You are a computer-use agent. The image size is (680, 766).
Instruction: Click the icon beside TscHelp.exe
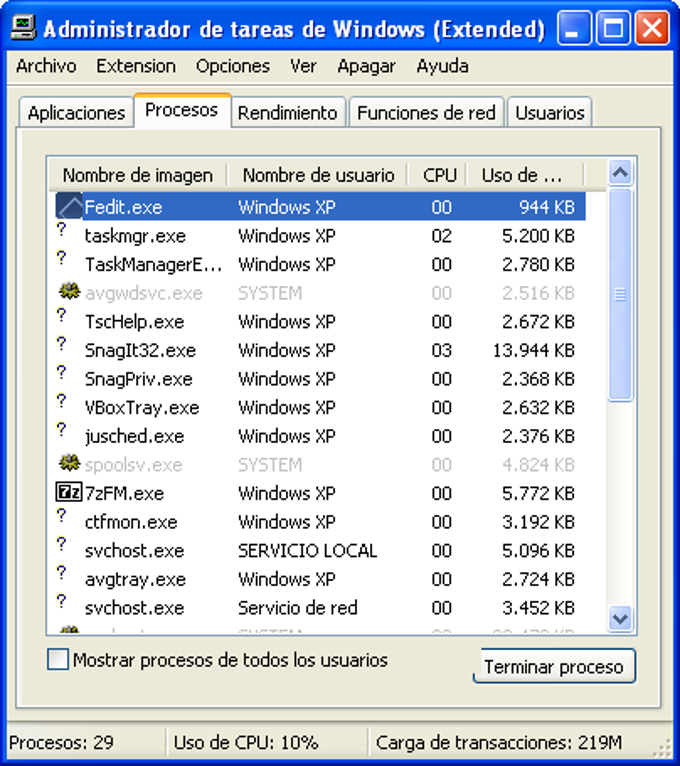point(61,315)
